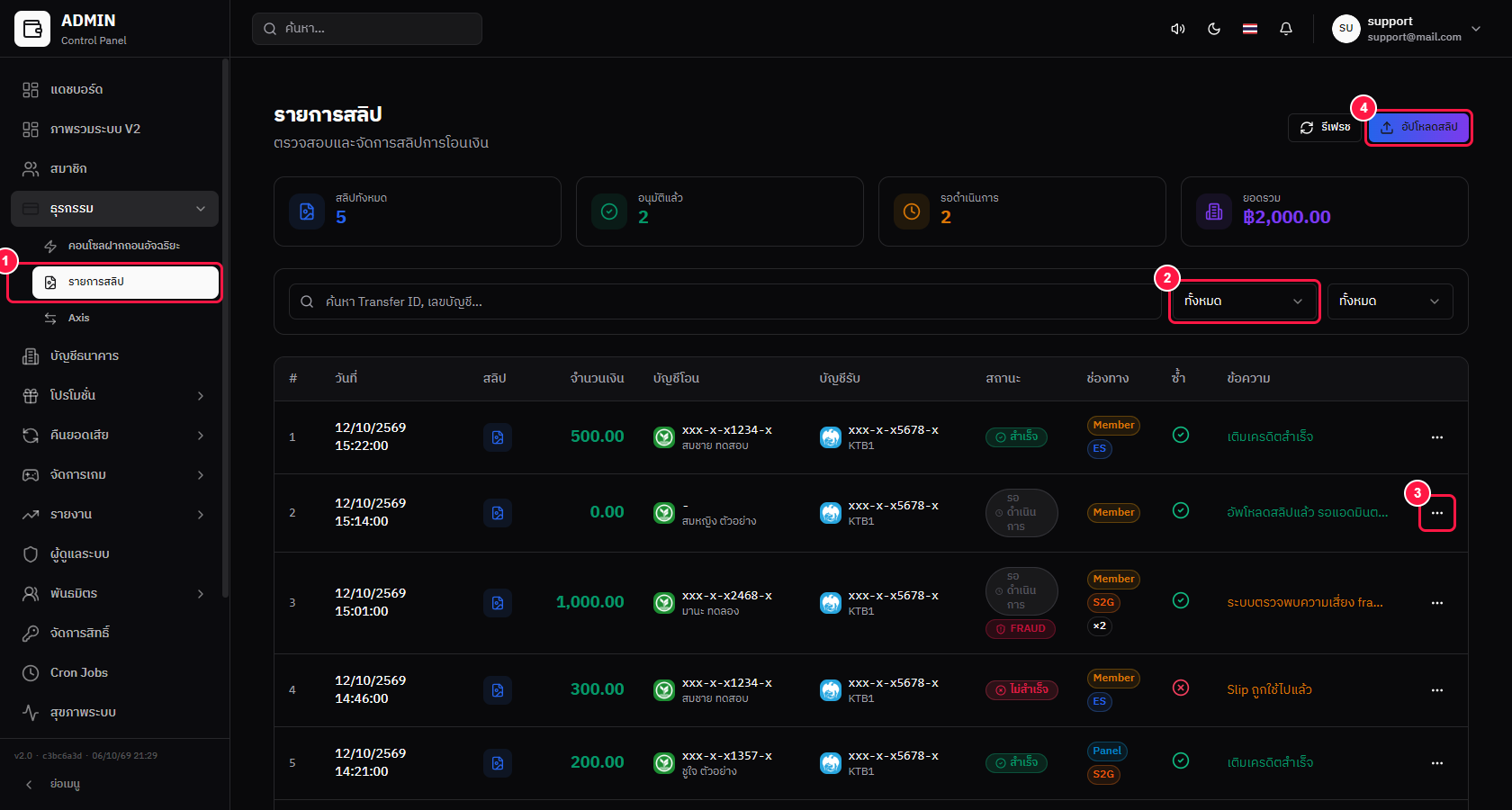Expand โปรโมชั่น menu

(x=115, y=396)
